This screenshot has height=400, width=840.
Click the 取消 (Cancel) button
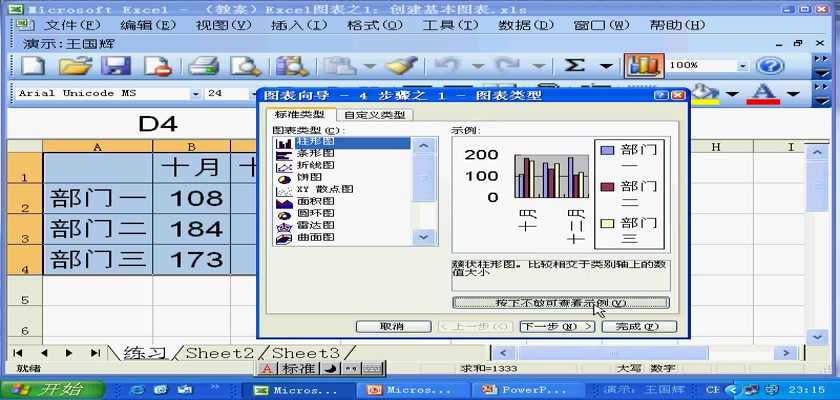(x=393, y=327)
